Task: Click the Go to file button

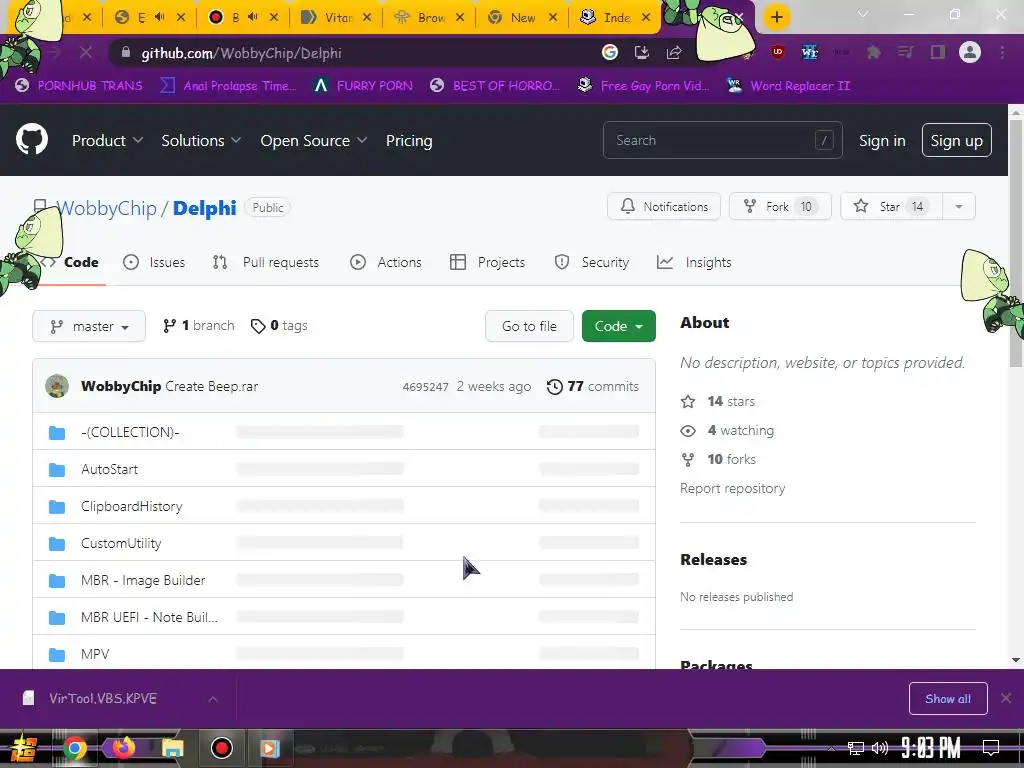Action: [529, 326]
